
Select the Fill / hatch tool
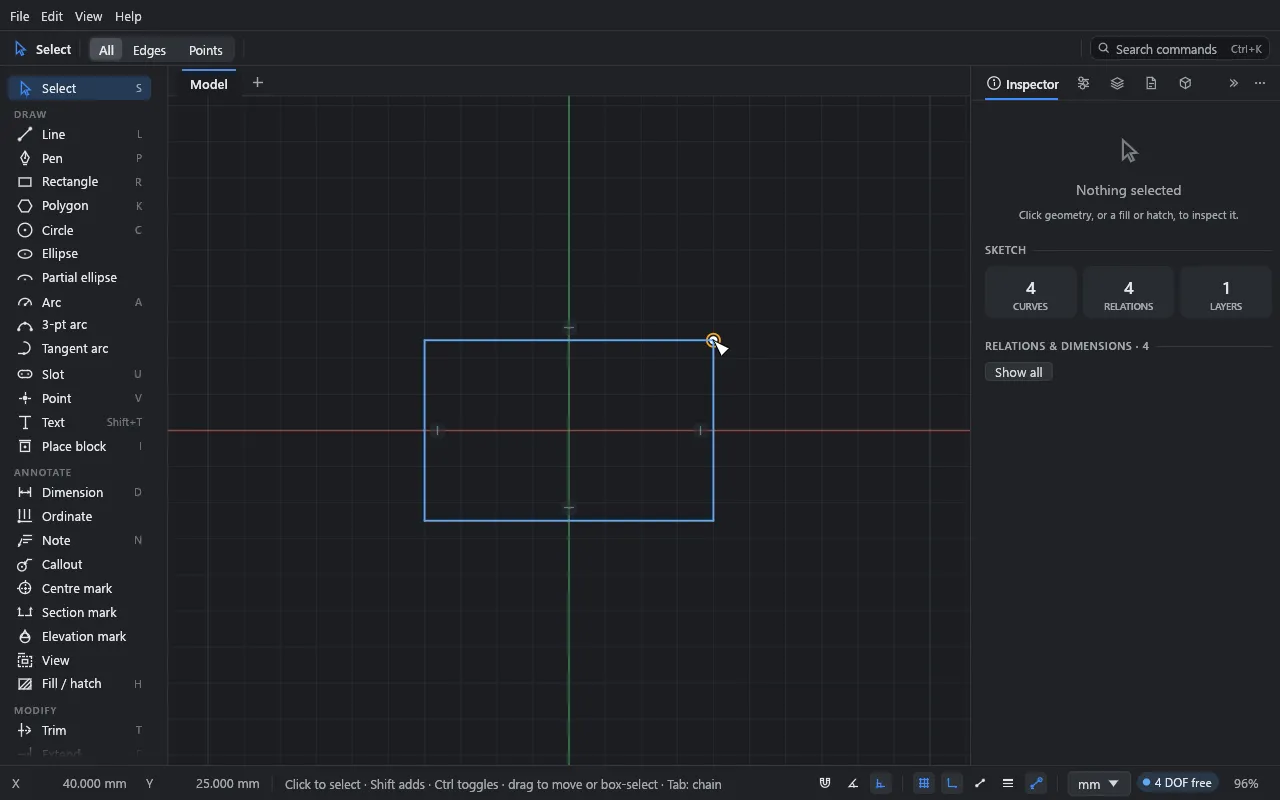(80, 684)
